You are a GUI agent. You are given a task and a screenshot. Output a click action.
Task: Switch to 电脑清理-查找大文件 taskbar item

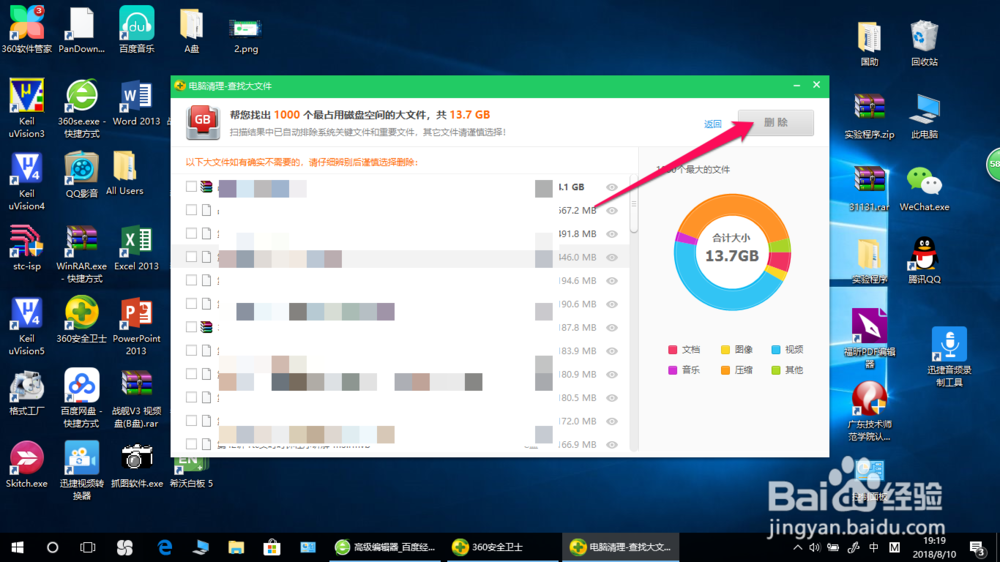coord(620,547)
